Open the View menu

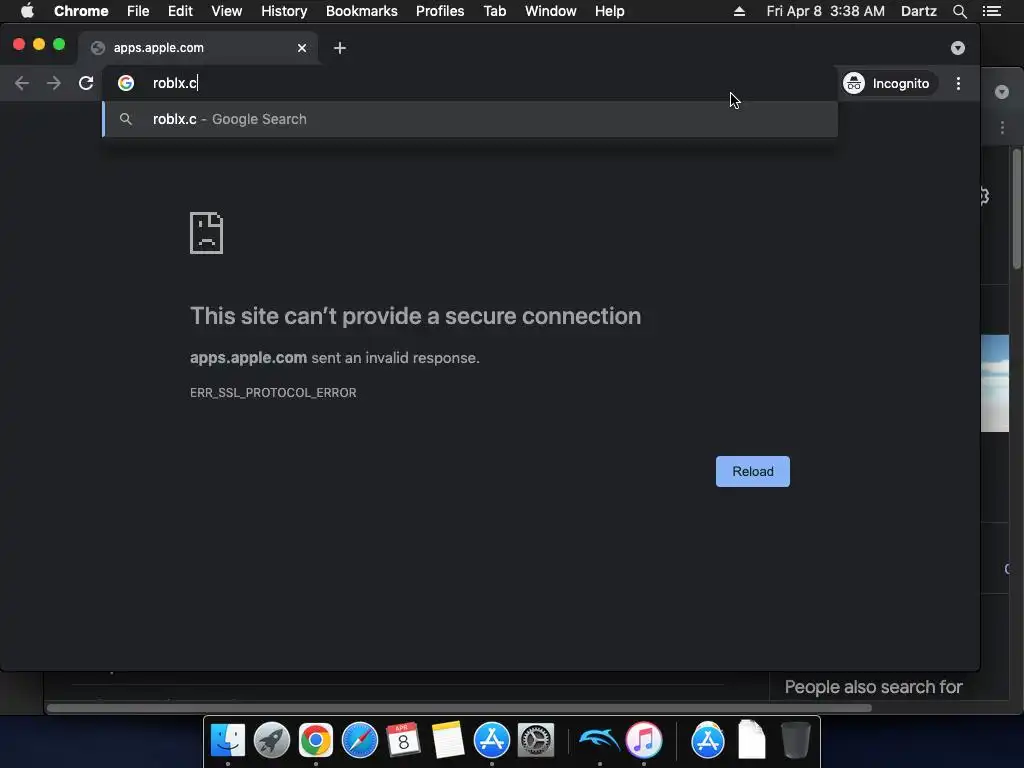(x=227, y=11)
